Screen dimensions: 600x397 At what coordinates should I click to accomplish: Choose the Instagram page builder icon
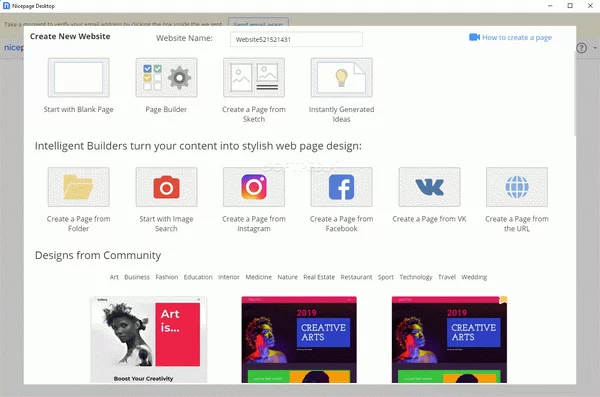pos(254,187)
